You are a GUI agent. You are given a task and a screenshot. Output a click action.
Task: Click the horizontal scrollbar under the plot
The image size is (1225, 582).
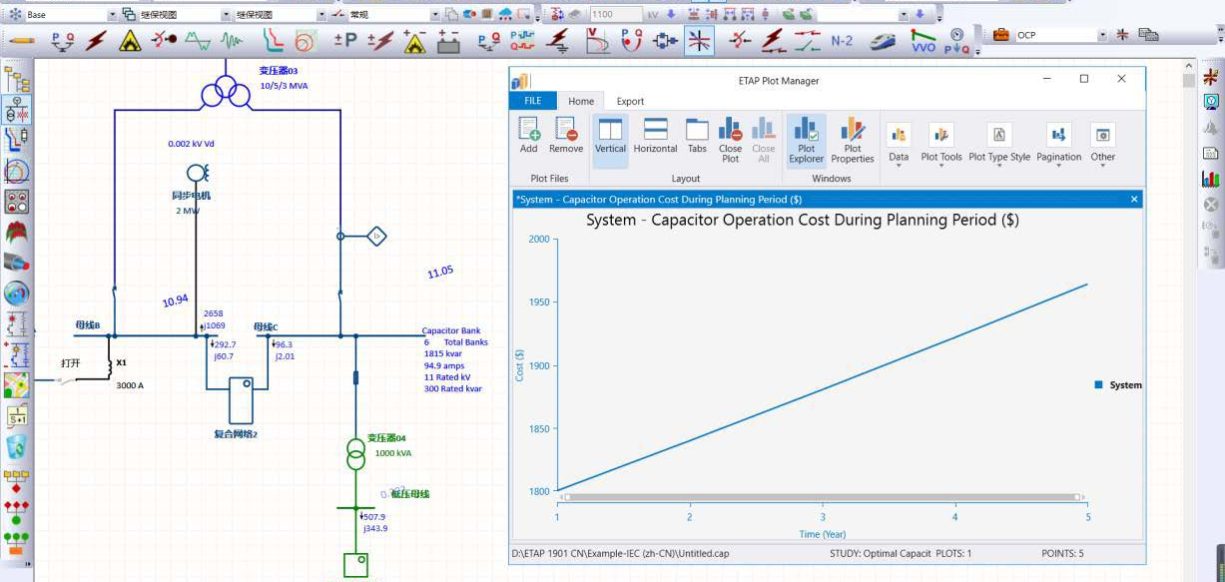pos(818,497)
